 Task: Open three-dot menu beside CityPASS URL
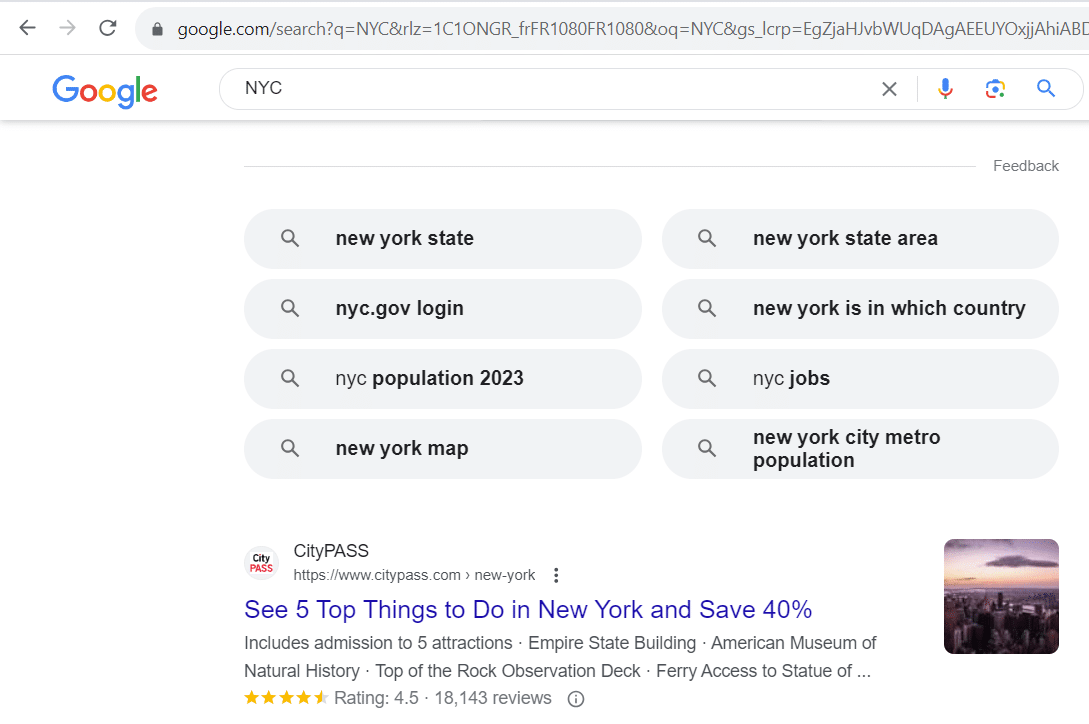pos(557,575)
